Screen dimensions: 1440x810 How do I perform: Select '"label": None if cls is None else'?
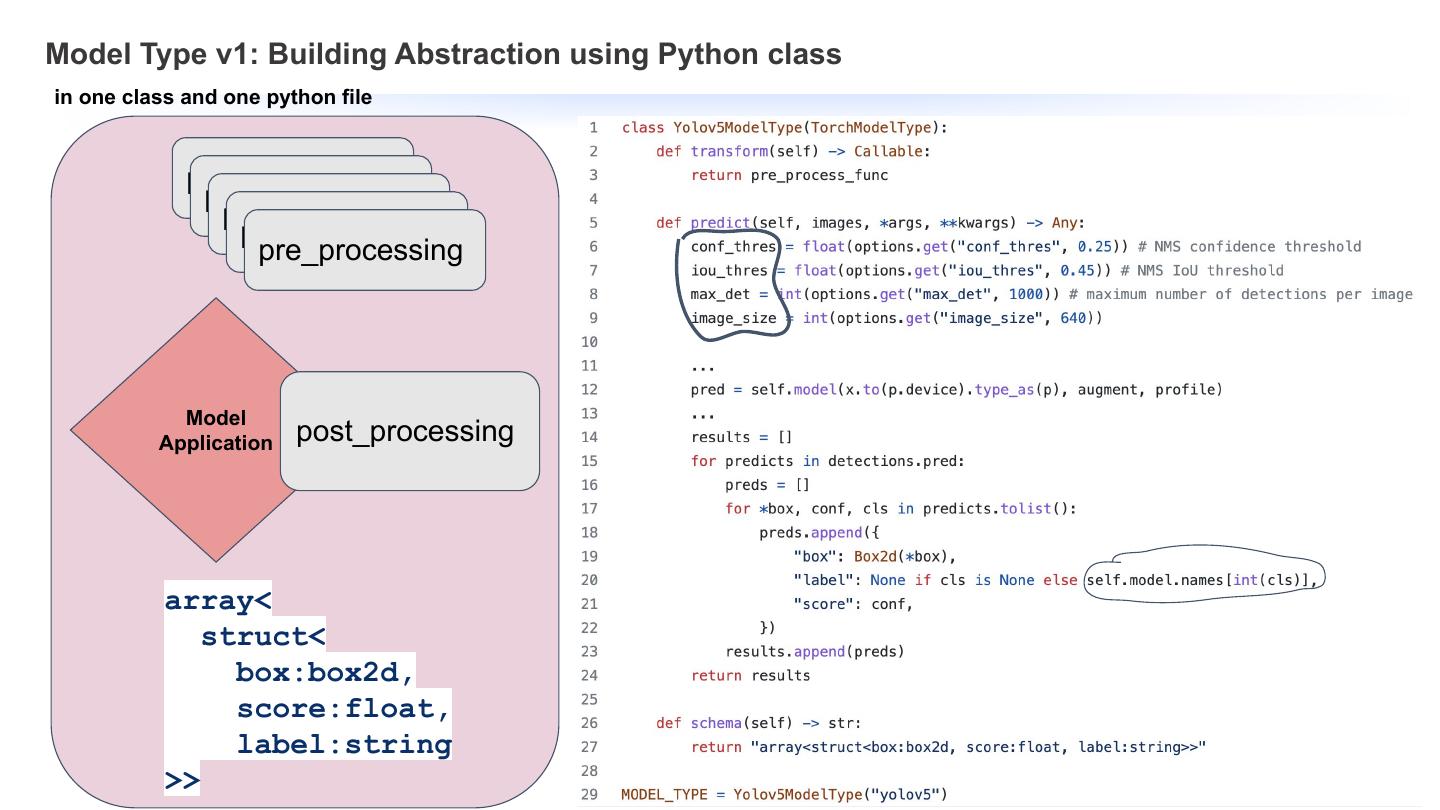935,580
